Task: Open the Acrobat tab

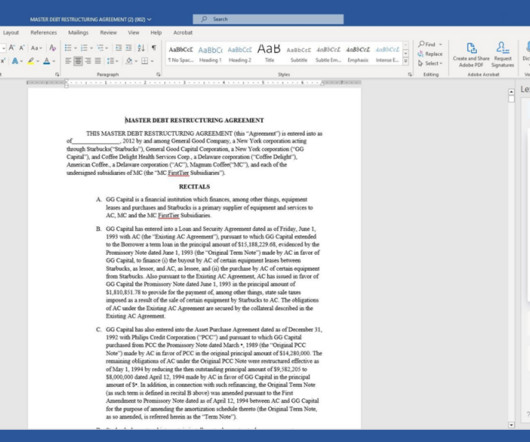Action: [x=183, y=32]
